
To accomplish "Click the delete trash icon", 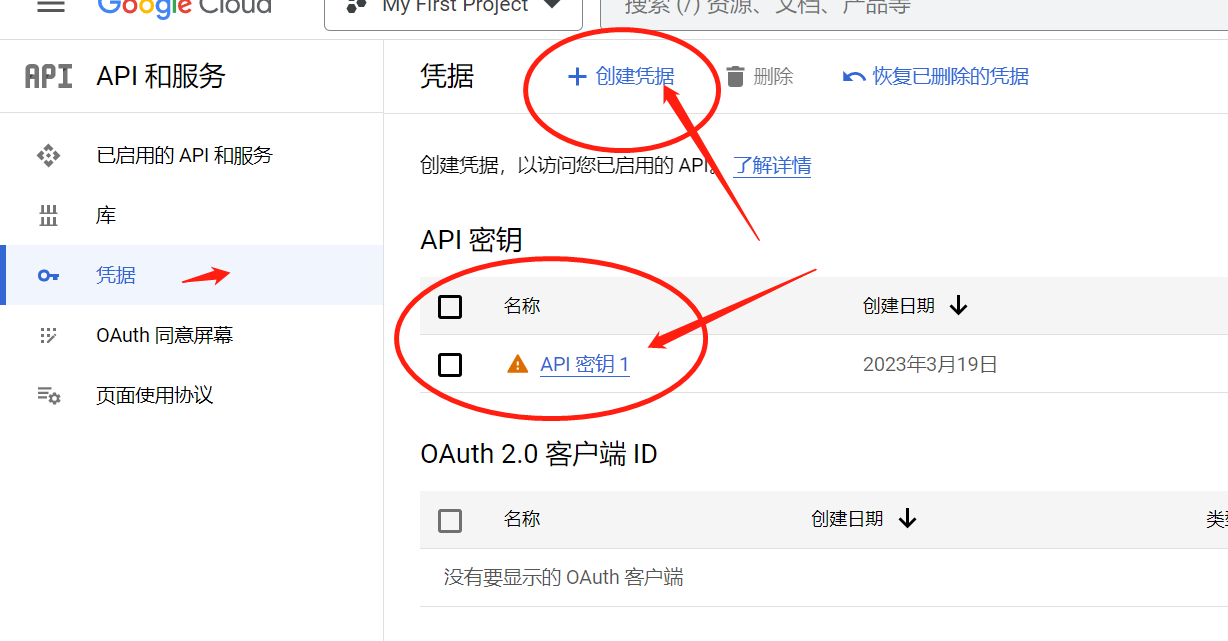I will pyautogui.click(x=734, y=76).
